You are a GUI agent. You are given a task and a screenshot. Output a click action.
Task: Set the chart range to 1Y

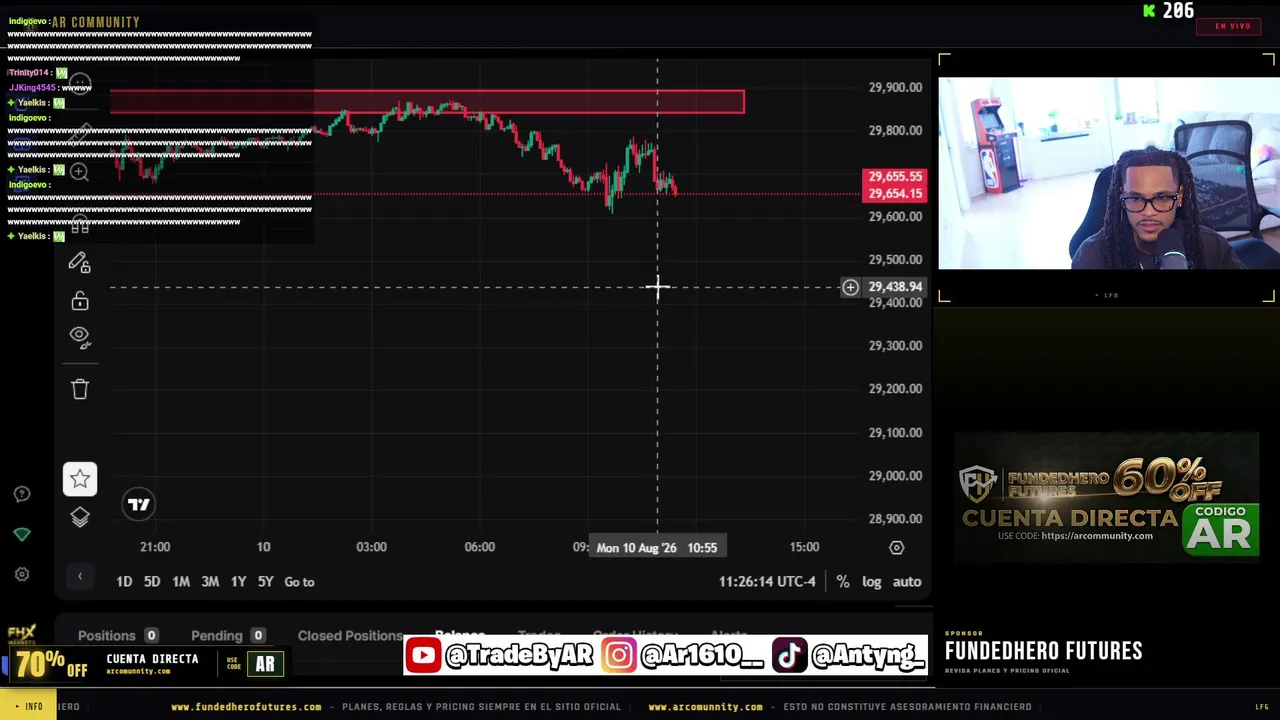click(x=238, y=581)
